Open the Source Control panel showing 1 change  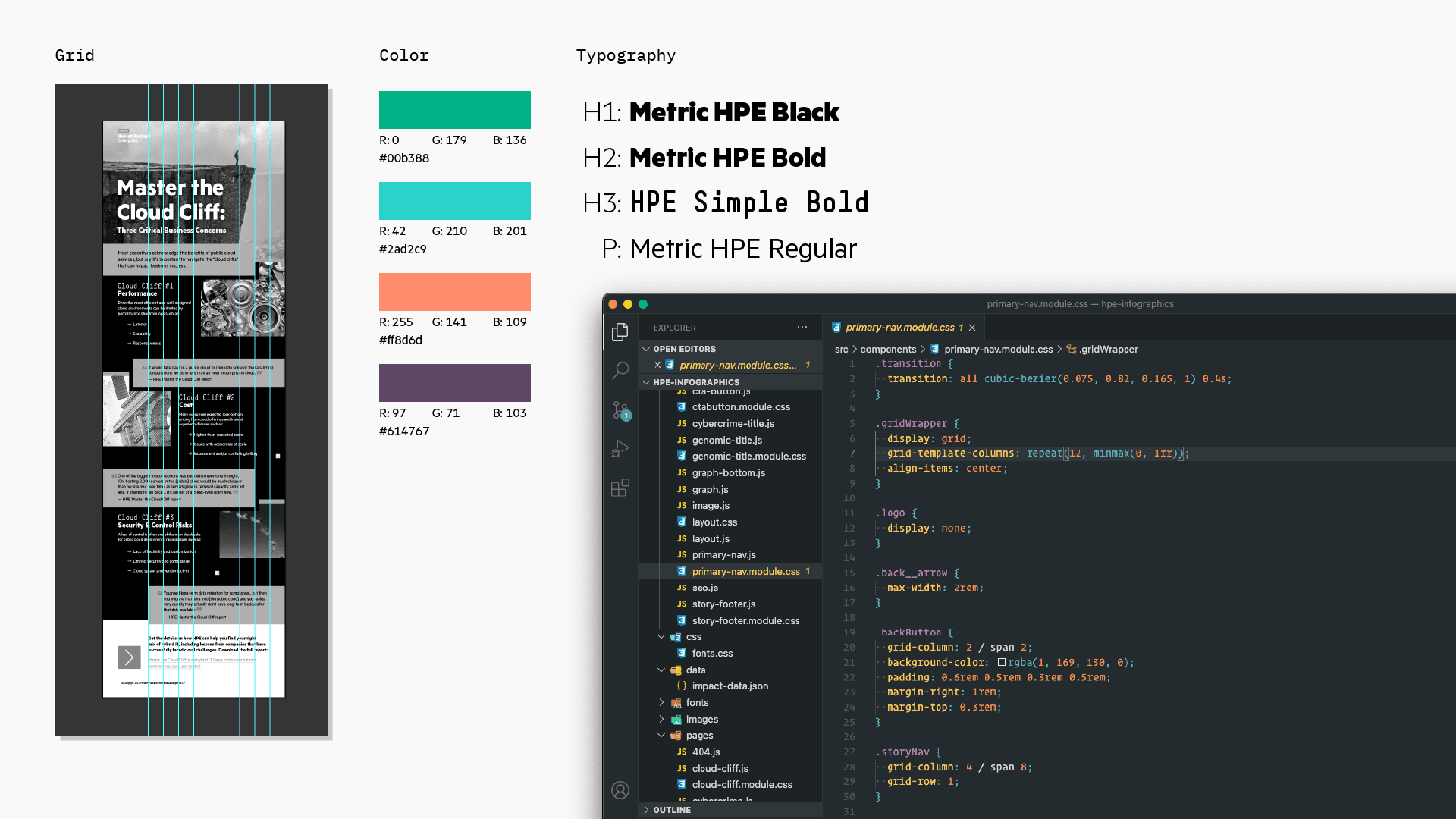620,410
